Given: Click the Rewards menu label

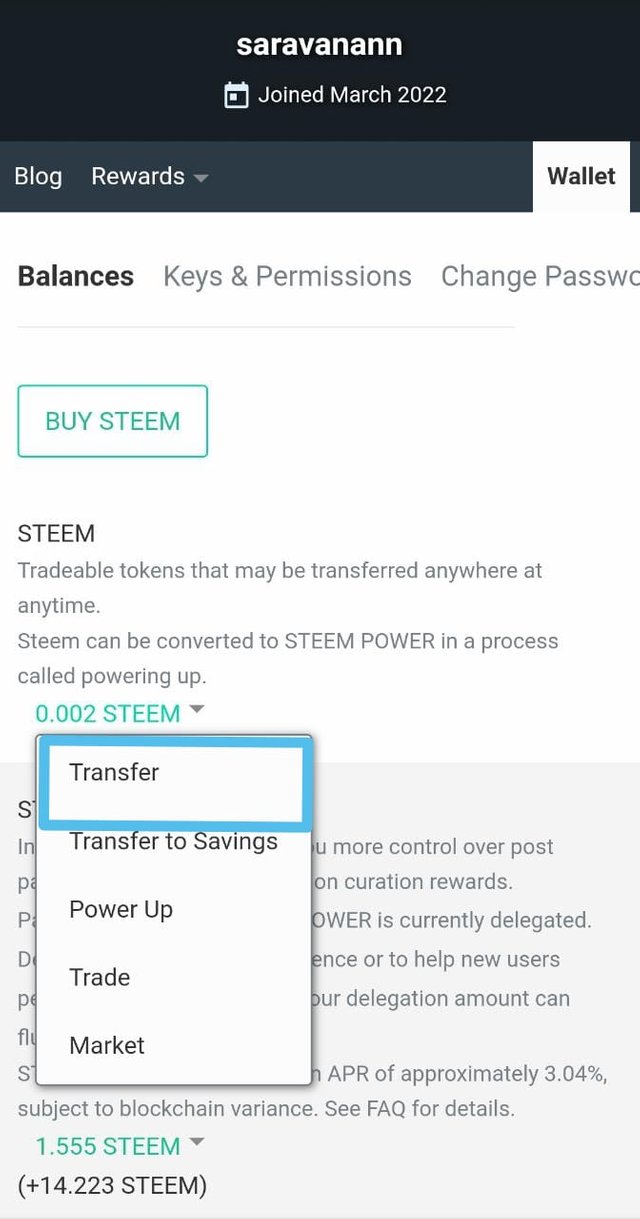Looking at the screenshot, I should [138, 176].
